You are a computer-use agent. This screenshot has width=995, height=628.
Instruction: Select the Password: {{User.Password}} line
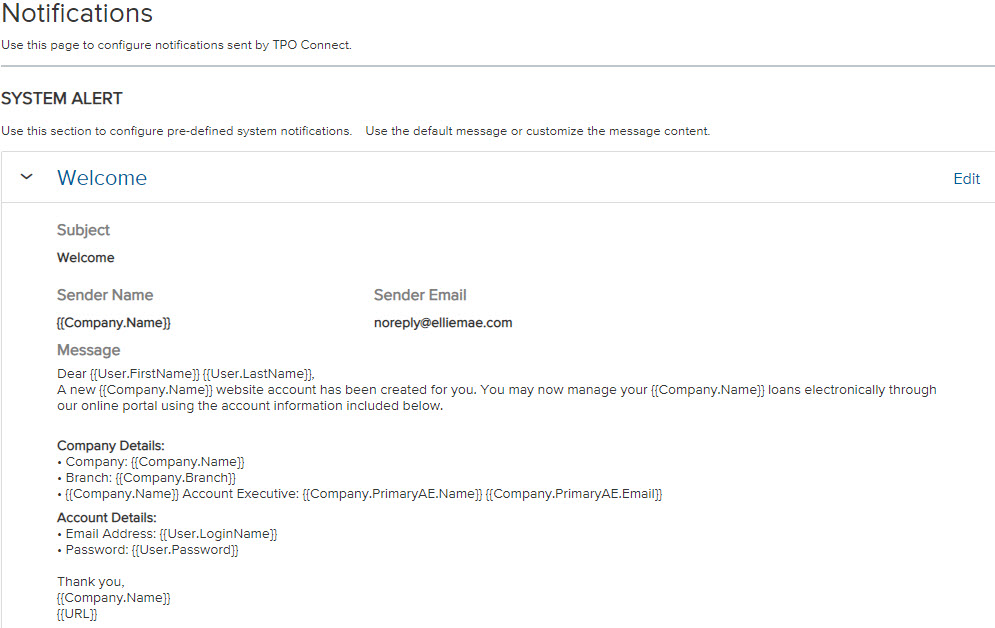point(148,550)
